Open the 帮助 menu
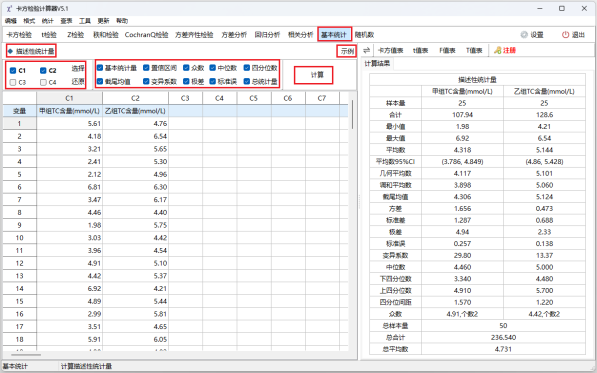597x373 pixels. pos(122,21)
